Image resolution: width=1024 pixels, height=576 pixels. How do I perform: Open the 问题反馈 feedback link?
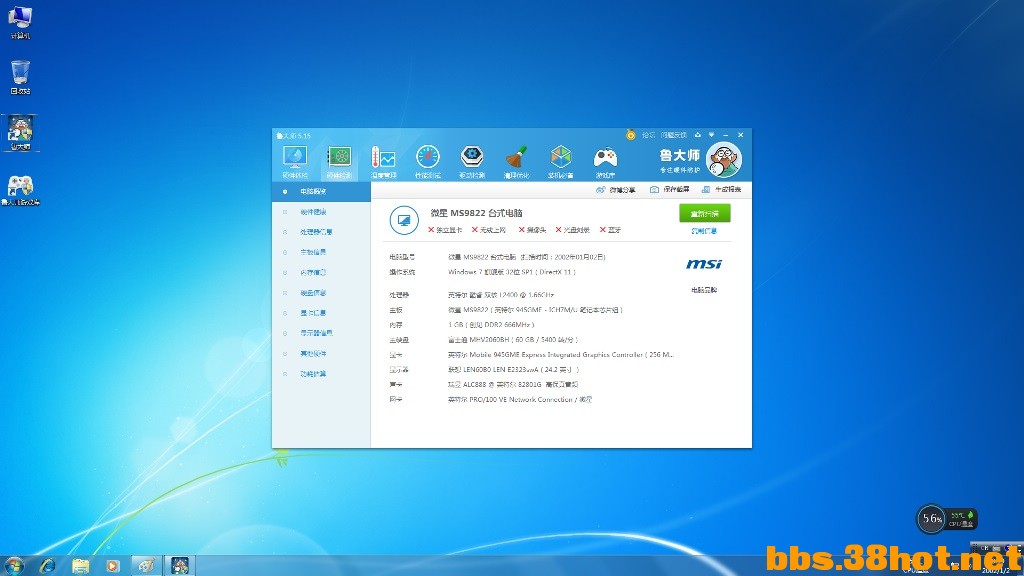point(673,135)
